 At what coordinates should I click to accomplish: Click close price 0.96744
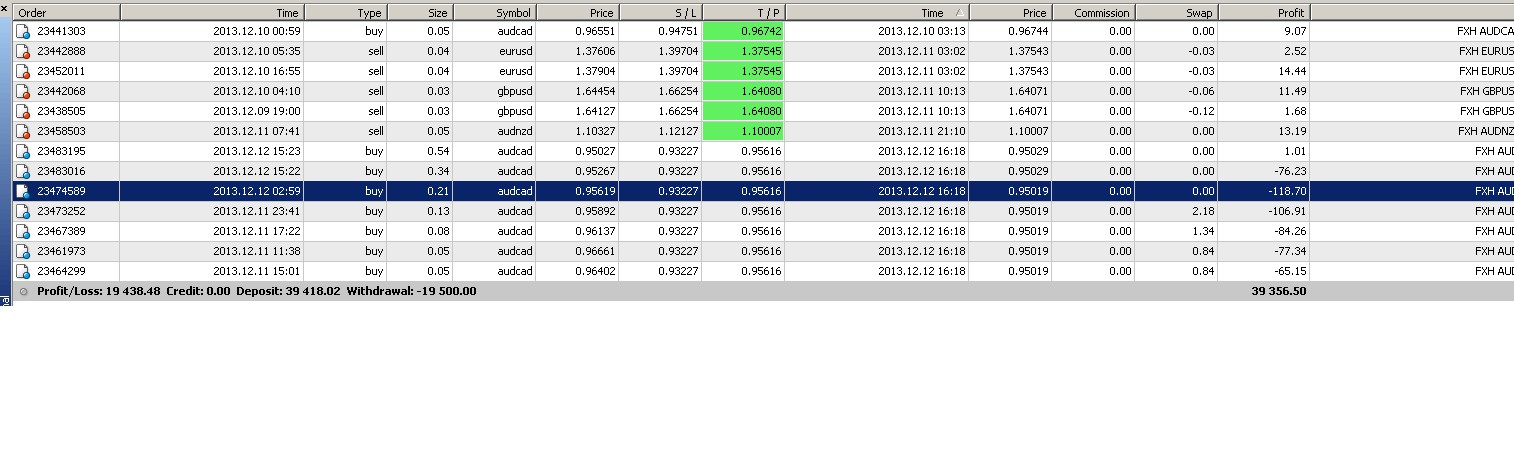(x=1028, y=31)
